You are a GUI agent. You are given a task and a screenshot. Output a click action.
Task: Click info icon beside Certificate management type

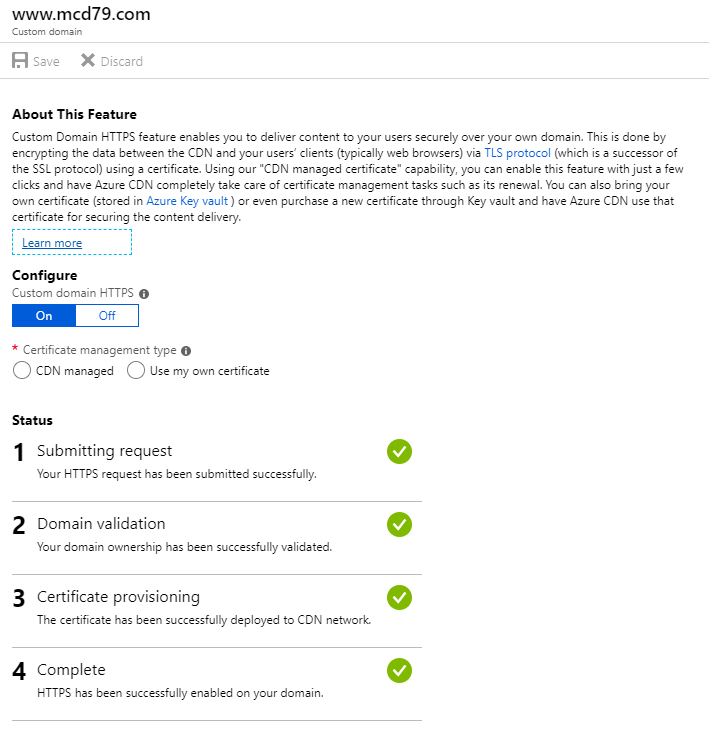click(187, 351)
